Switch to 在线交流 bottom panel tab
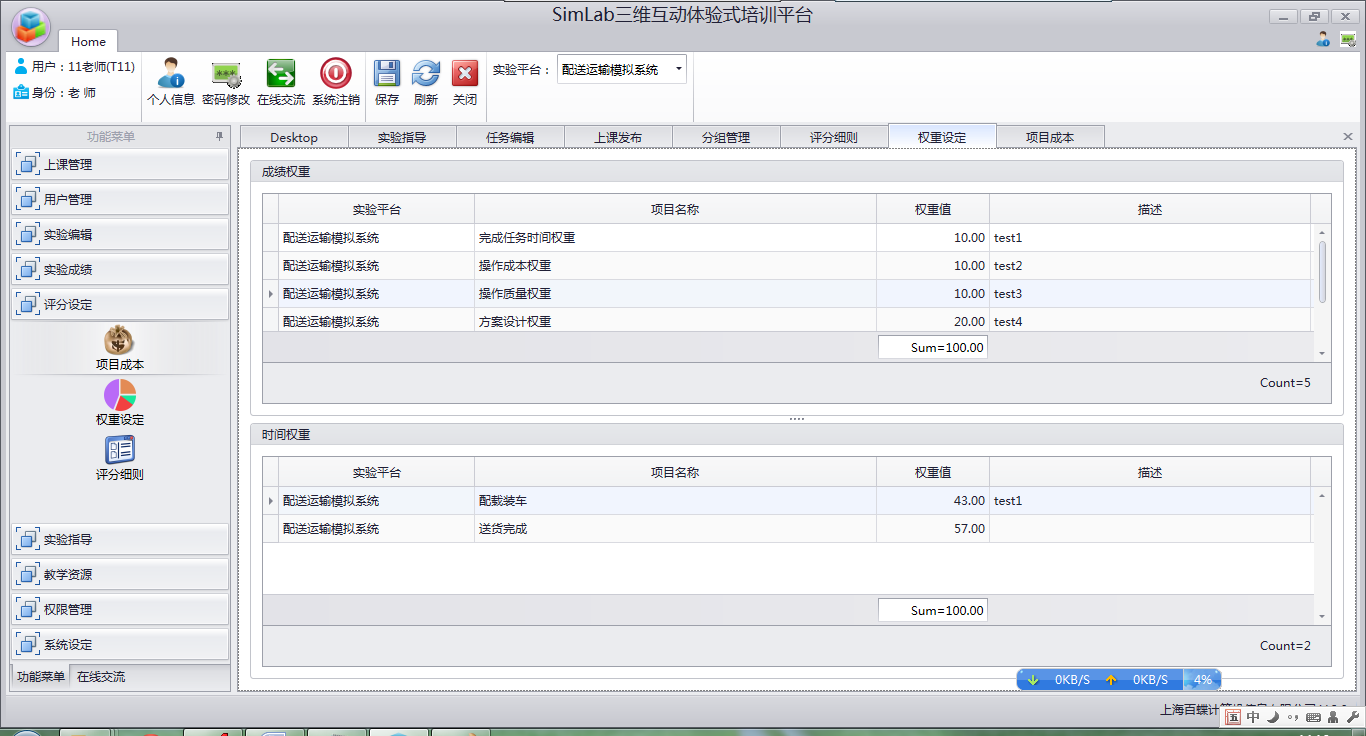1366x736 pixels. pyautogui.click(x=101, y=677)
